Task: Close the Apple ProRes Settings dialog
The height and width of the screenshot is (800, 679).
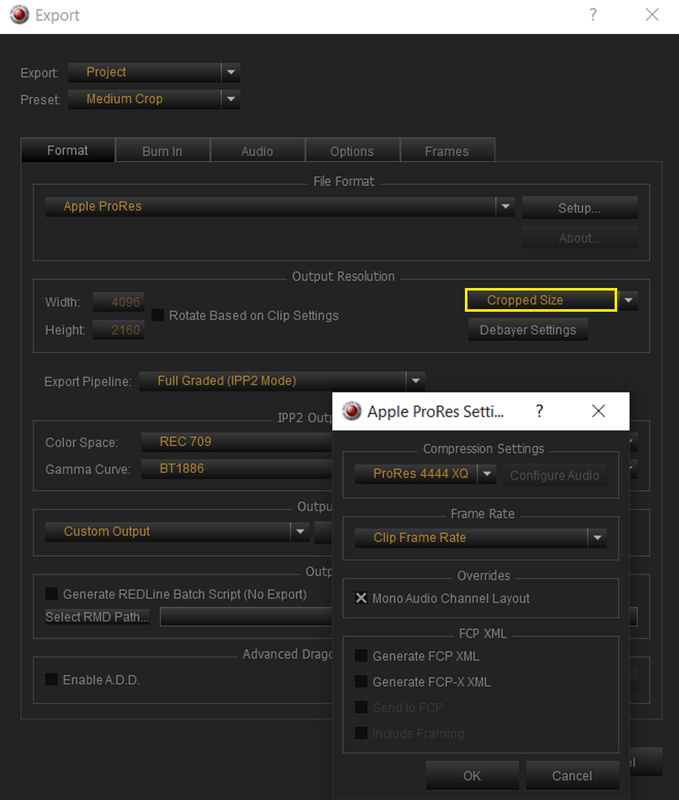Action: [598, 411]
